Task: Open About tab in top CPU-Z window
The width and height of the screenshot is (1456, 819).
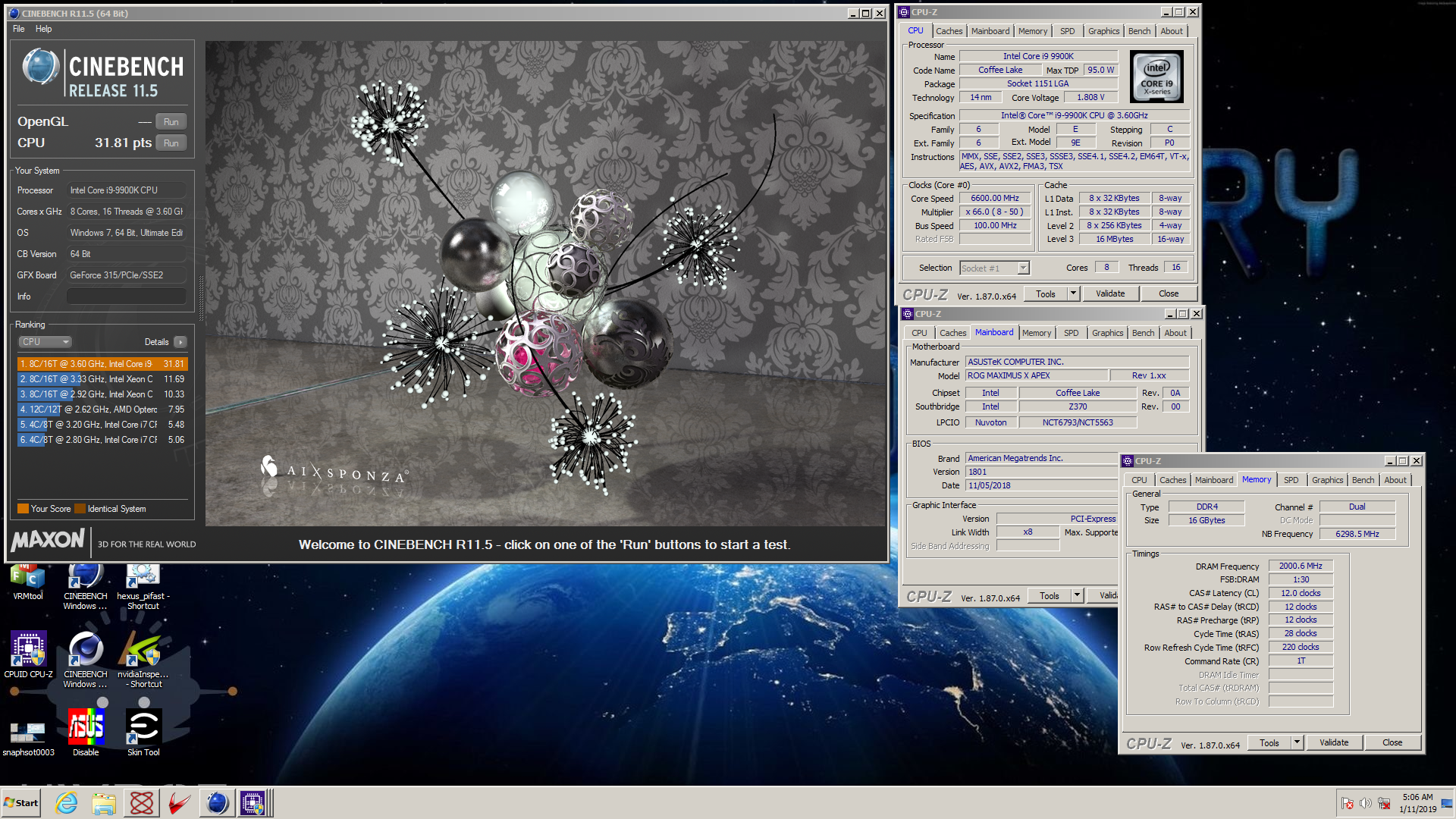Action: [1172, 31]
